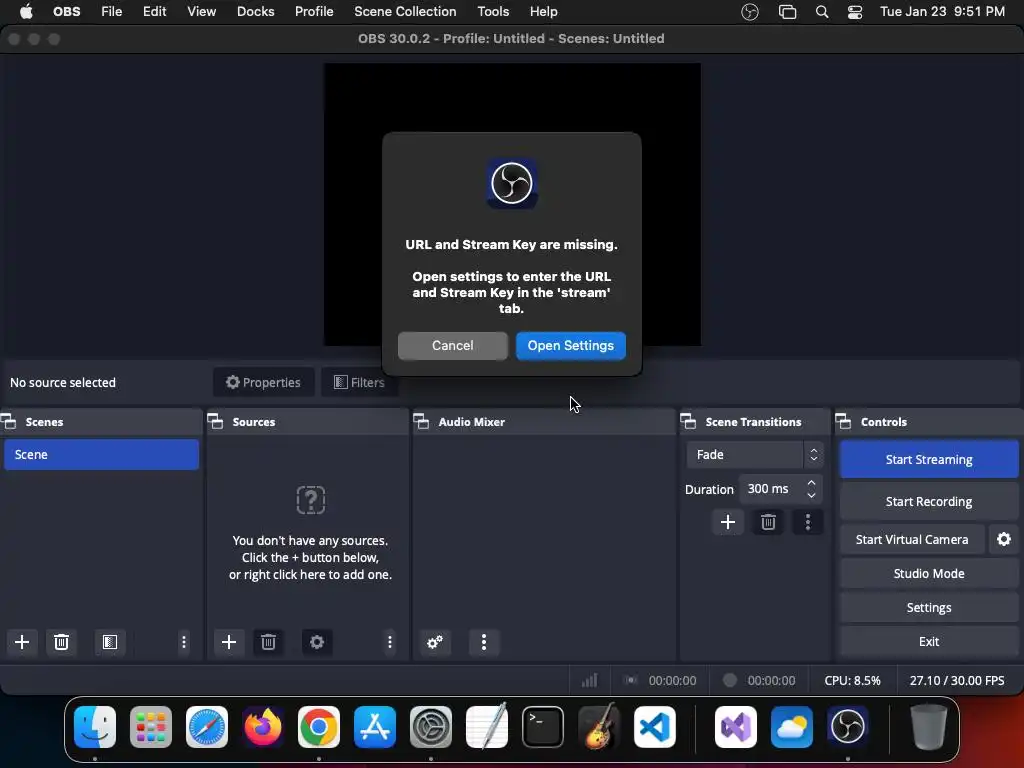This screenshot has width=1024, height=768.
Task: Click the question mark sources placeholder icon
Action: [x=311, y=500]
